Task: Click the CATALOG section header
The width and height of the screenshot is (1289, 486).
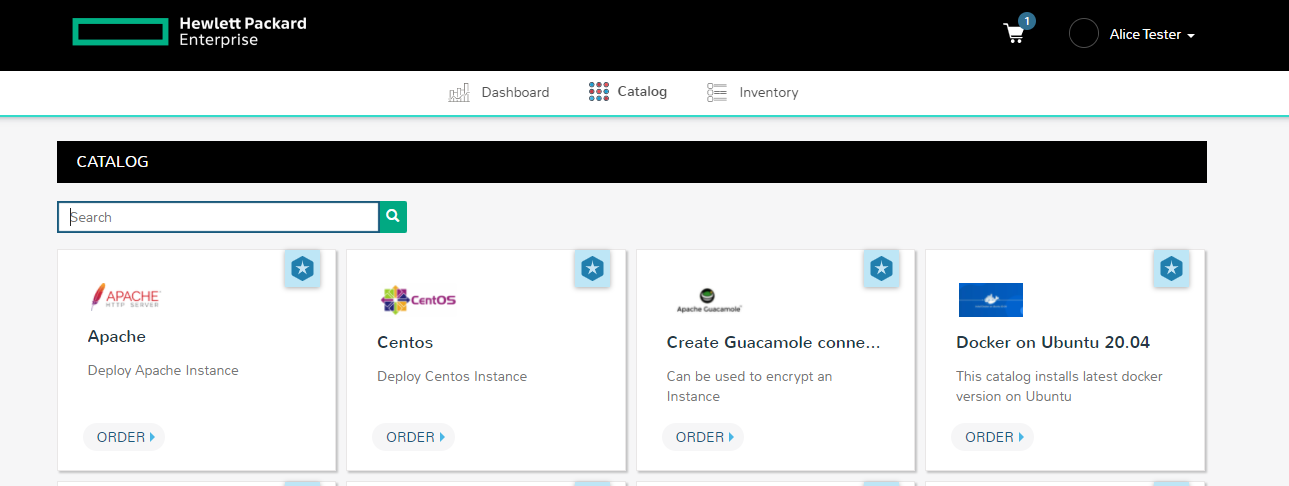Action: coord(632,162)
